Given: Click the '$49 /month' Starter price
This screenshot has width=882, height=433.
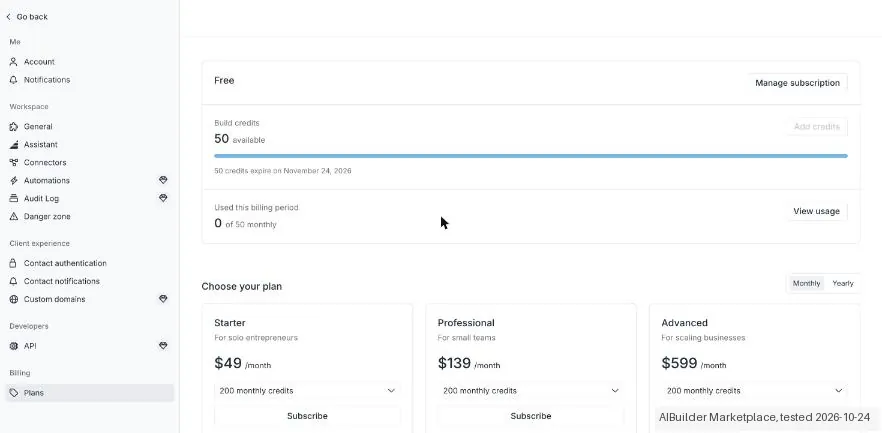Looking at the screenshot, I should point(242,363).
